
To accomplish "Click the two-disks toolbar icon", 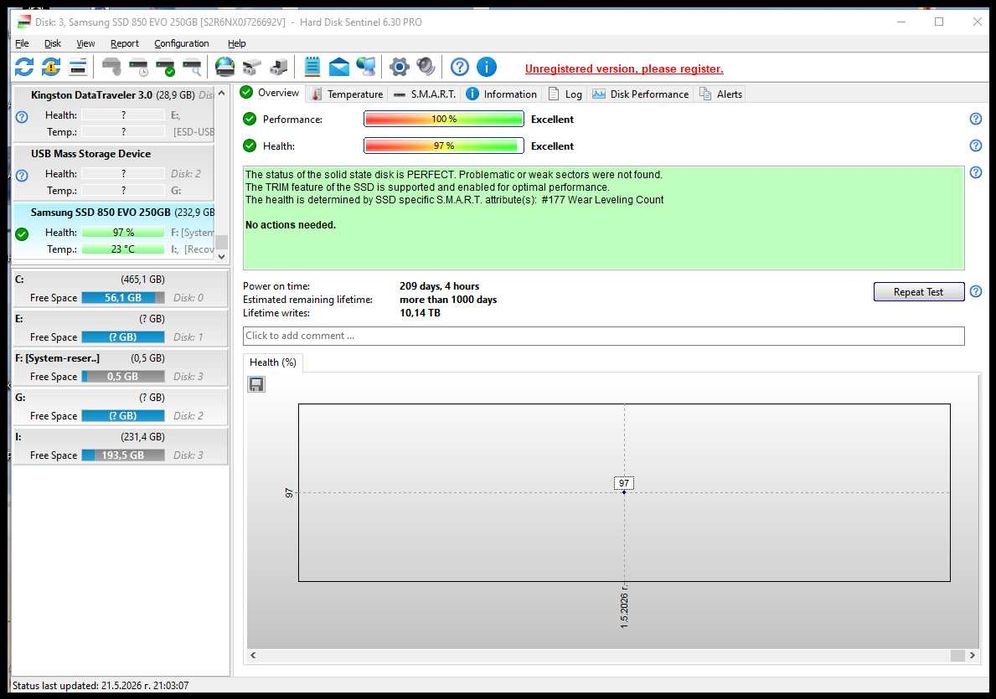I will pos(252,67).
